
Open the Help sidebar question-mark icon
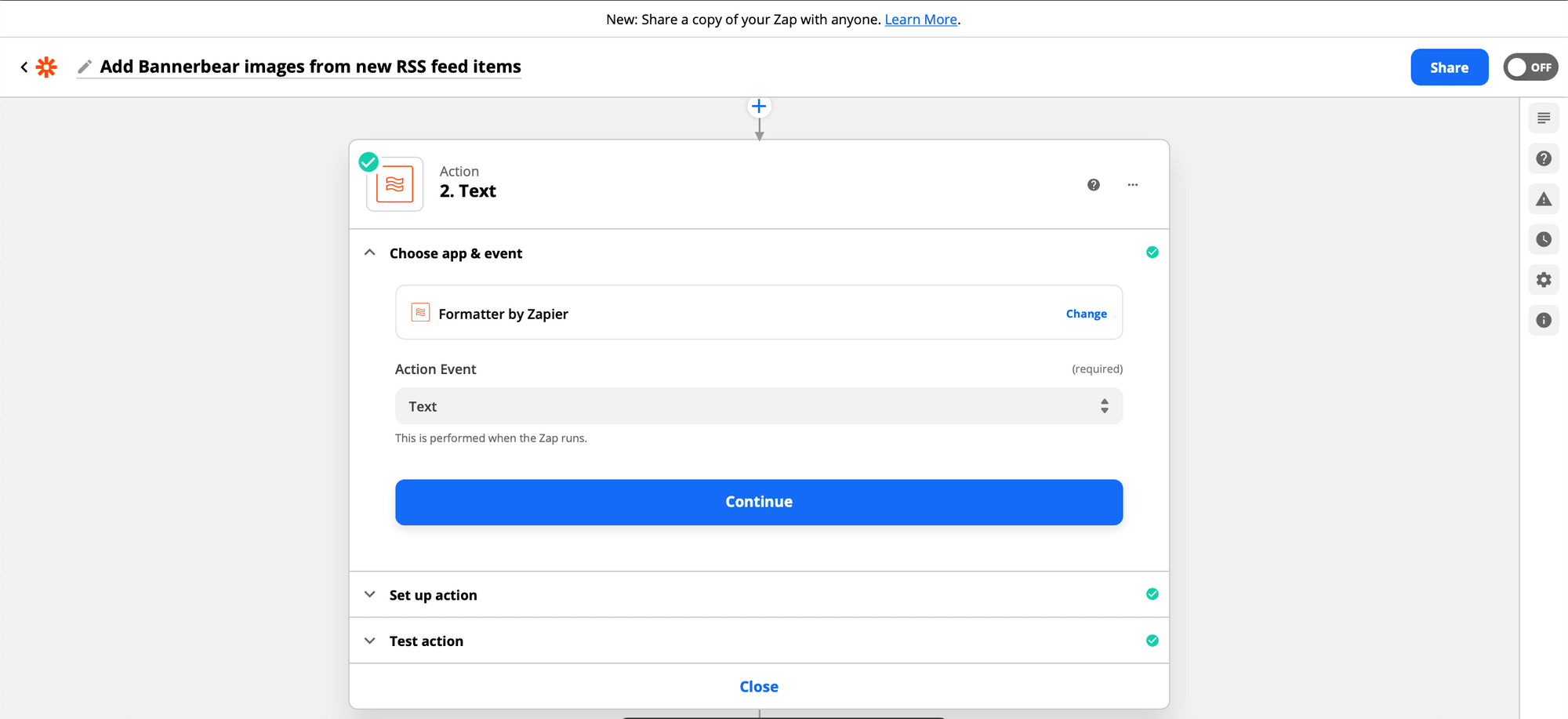[x=1544, y=158]
